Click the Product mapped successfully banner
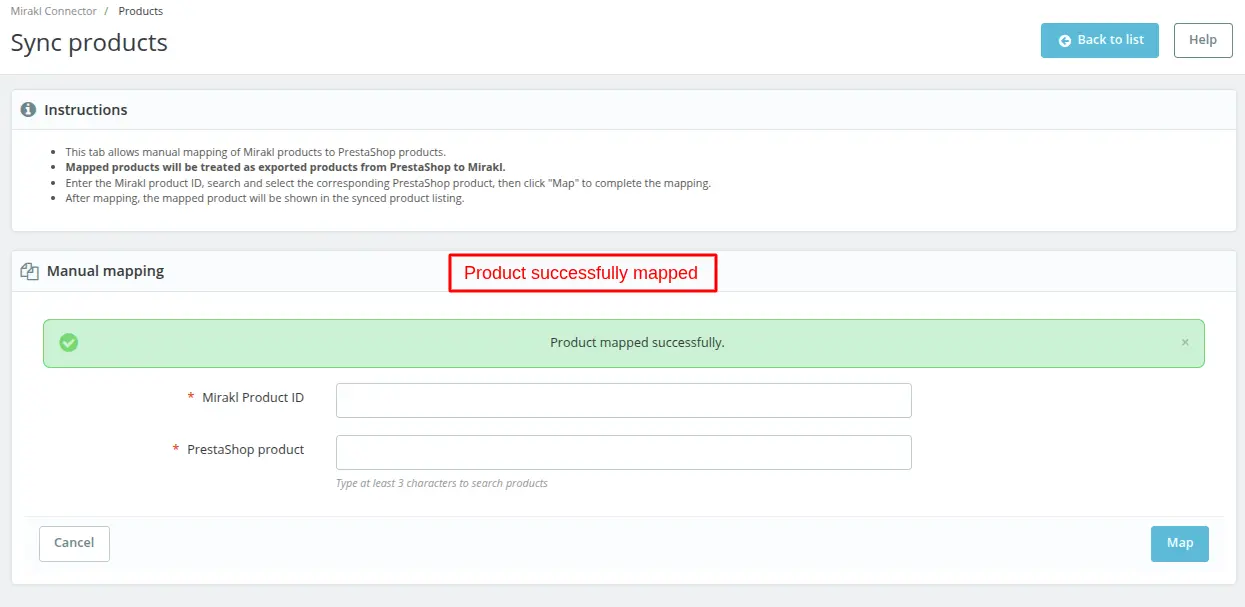The width and height of the screenshot is (1245, 607). click(x=636, y=342)
